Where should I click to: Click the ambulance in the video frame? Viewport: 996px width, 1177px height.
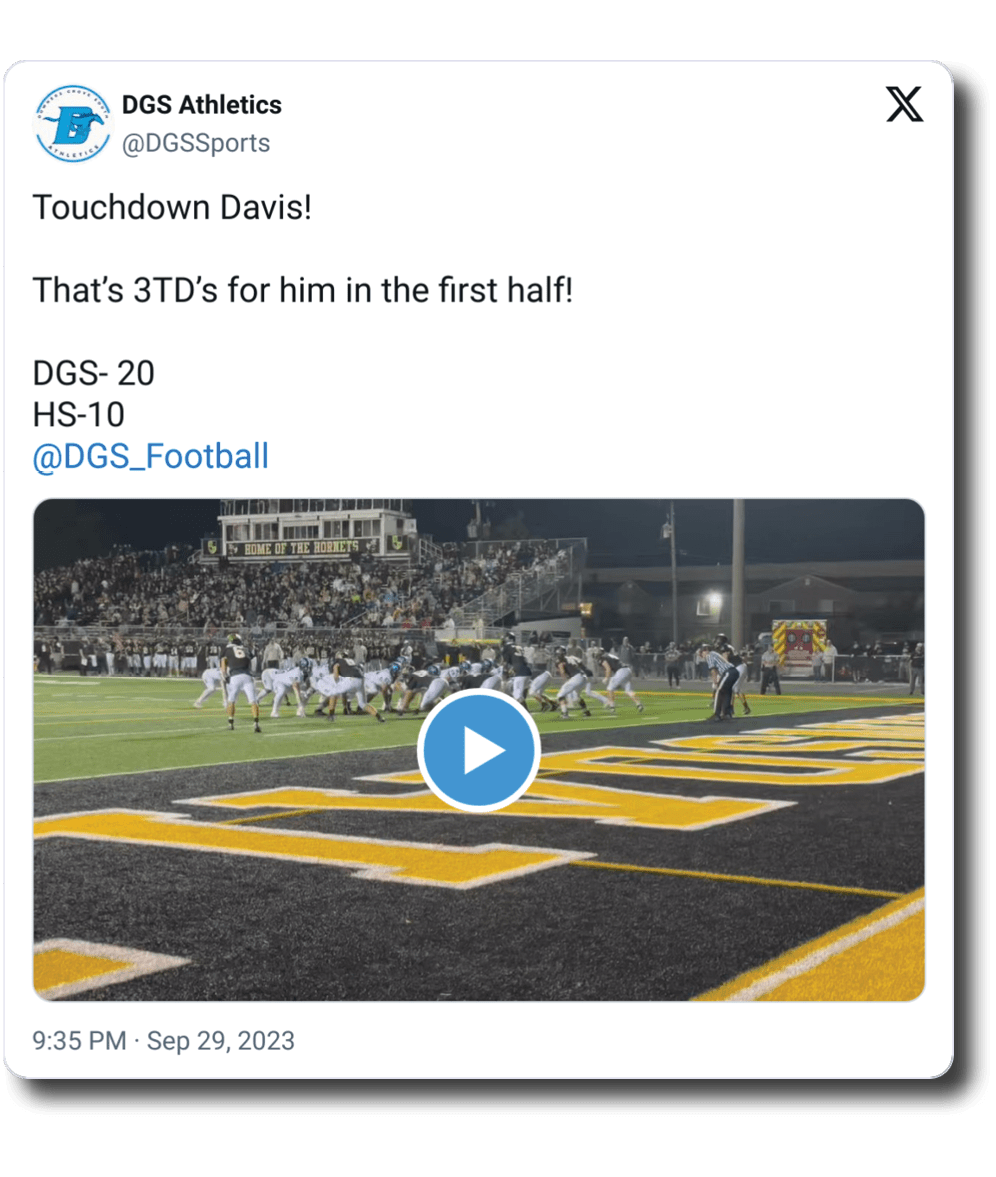[x=799, y=644]
